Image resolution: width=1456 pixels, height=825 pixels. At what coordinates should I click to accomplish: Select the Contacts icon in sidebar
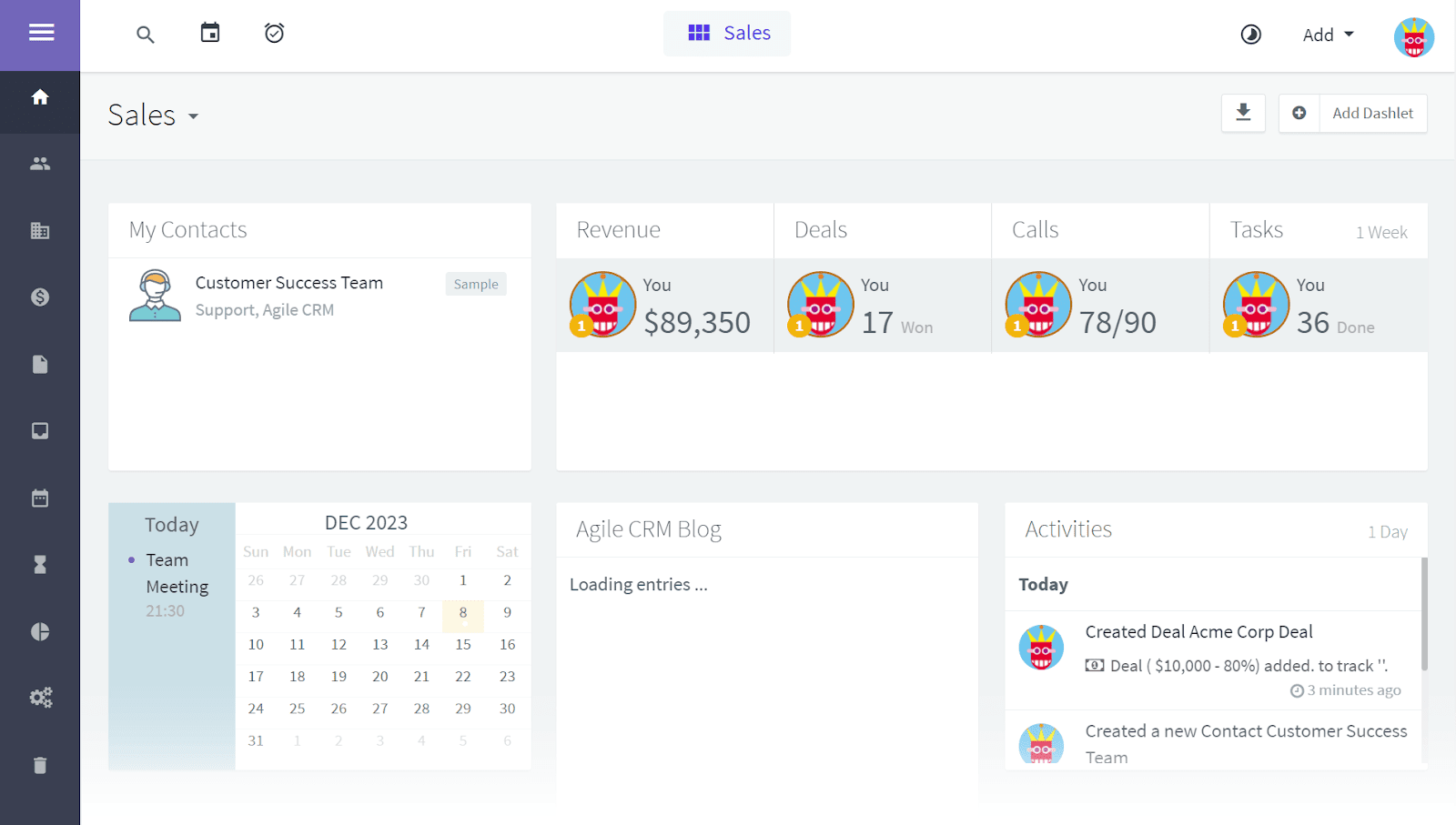(x=39, y=164)
